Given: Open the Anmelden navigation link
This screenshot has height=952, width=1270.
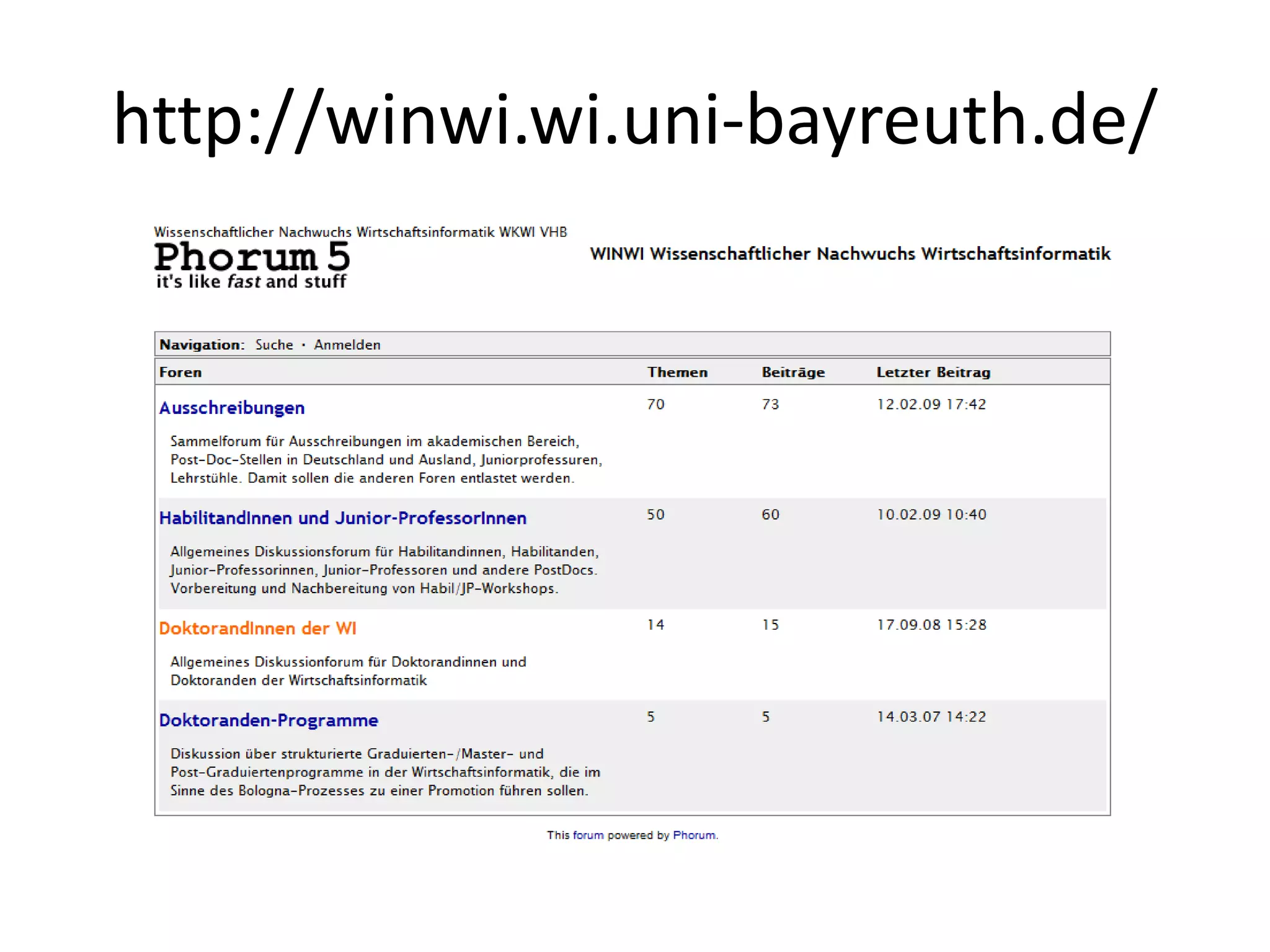Looking at the screenshot, I should 347,345.
